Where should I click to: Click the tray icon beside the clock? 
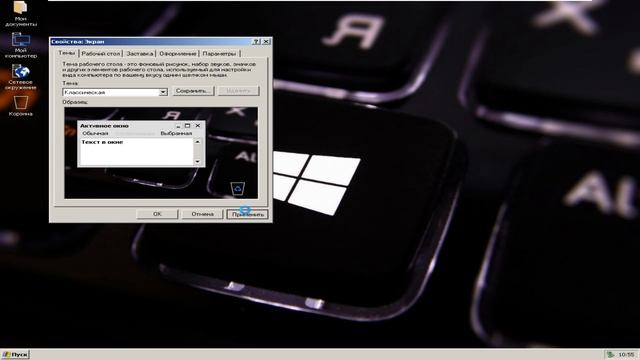[611, 354]
